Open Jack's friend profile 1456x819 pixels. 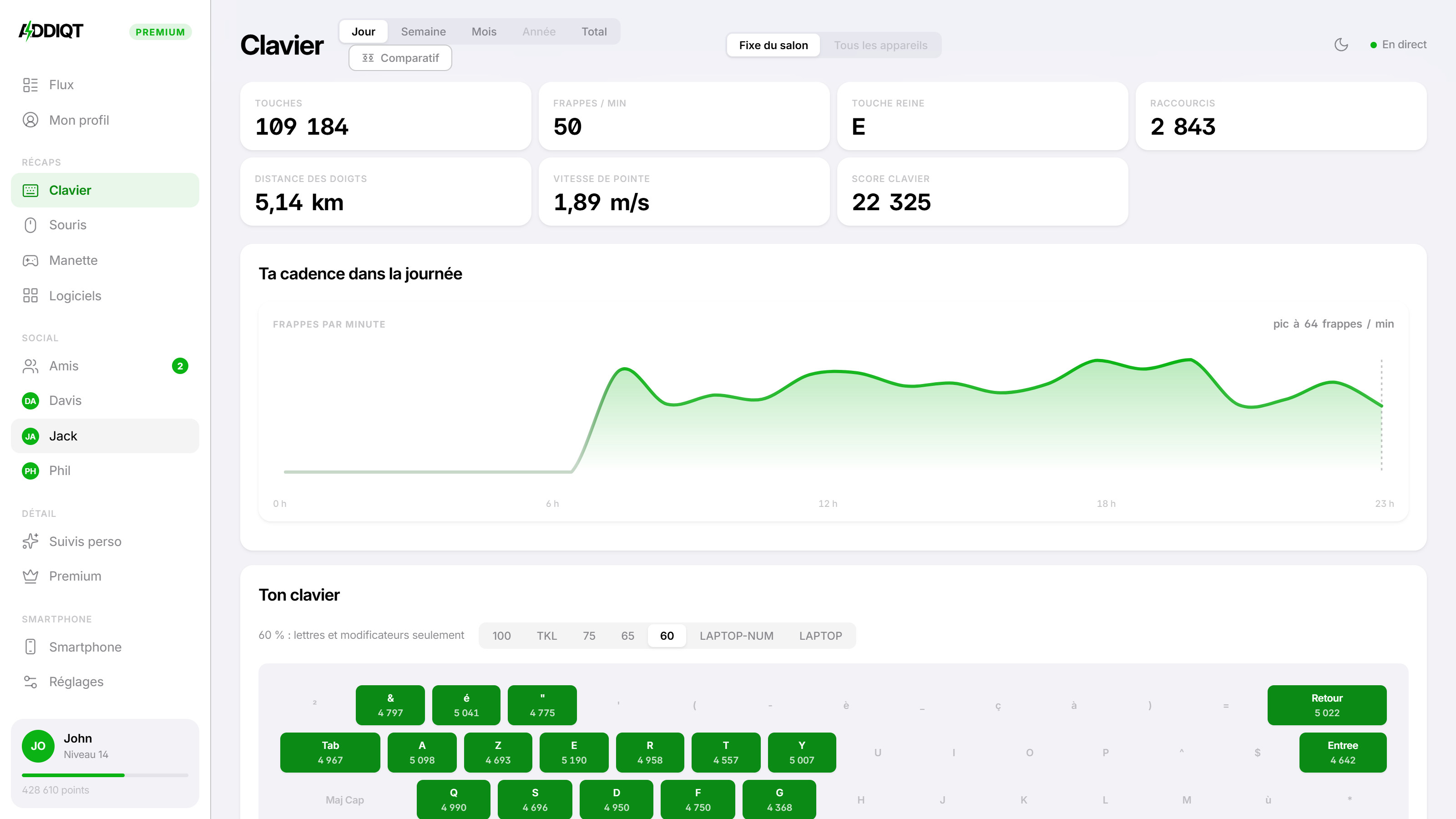(x=105, y=436)
